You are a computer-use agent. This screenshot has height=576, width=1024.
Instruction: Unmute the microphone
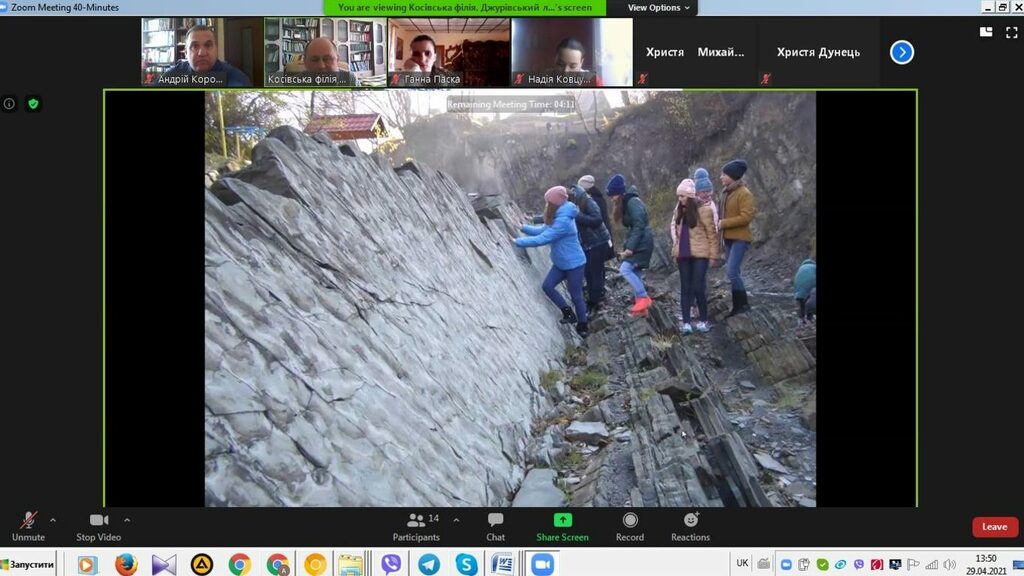click(28, 524)
